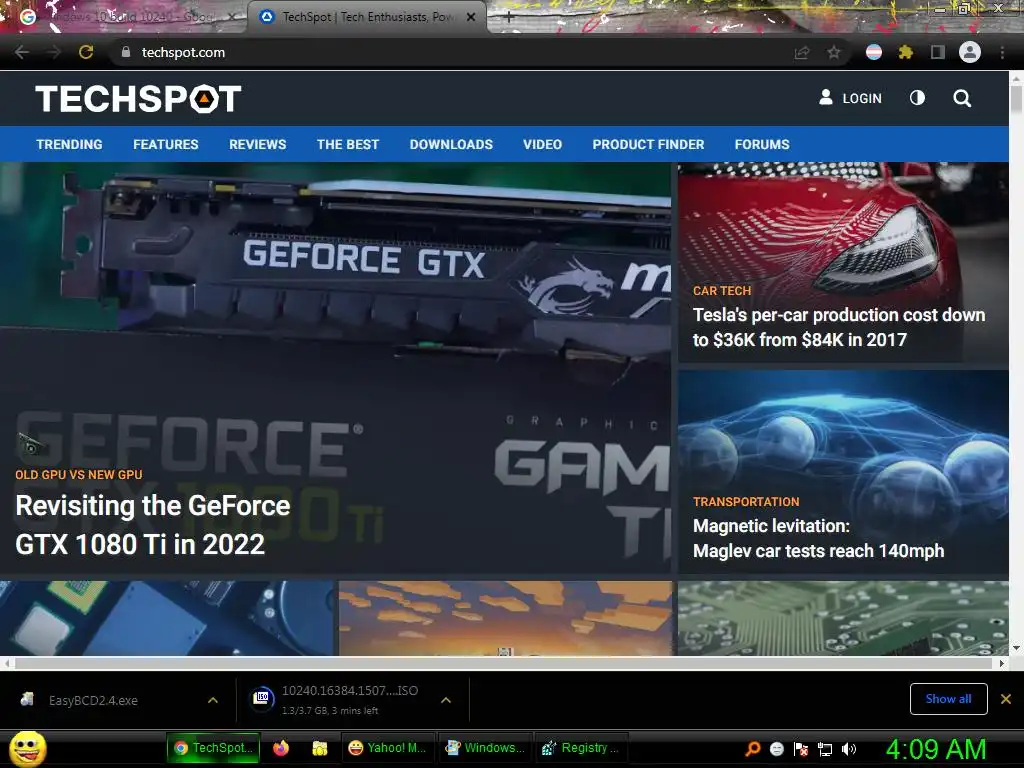
Task: Open the CPU chips thumbnail article
Action: 167,618
